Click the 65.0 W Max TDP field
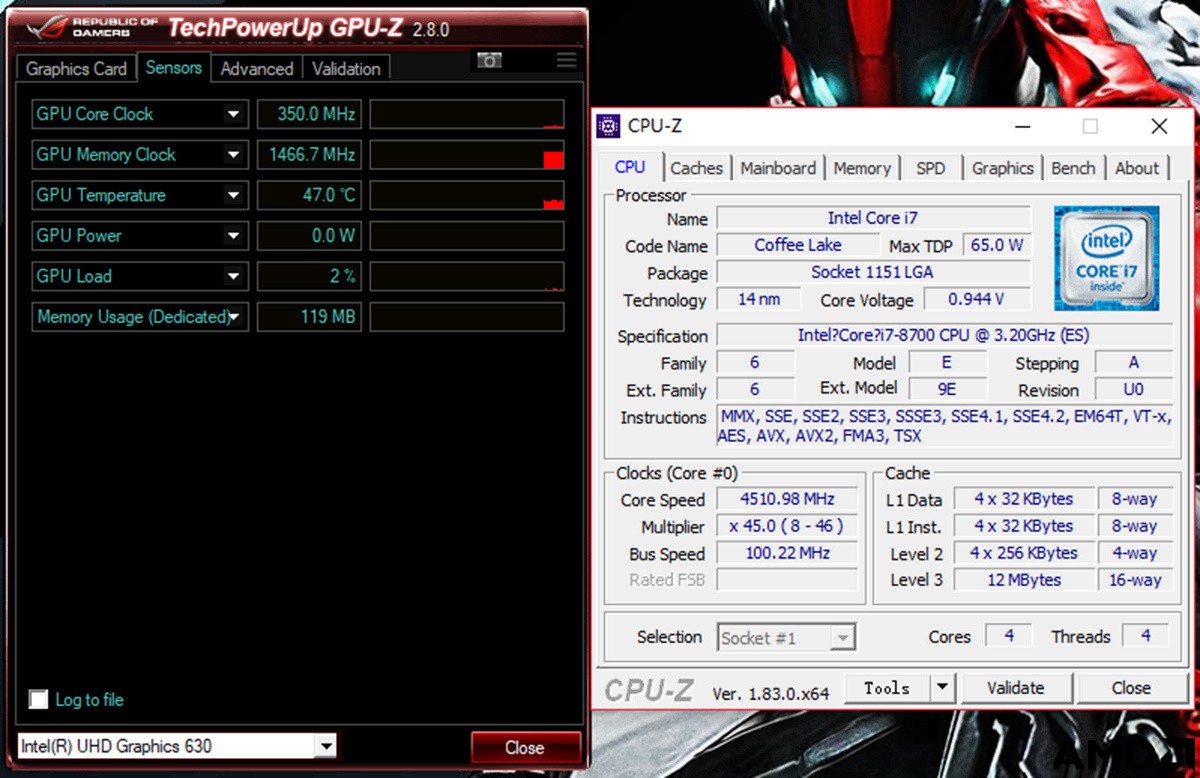Image resolution: width=1200 pixels, height=778 pixels. point(996,245)
